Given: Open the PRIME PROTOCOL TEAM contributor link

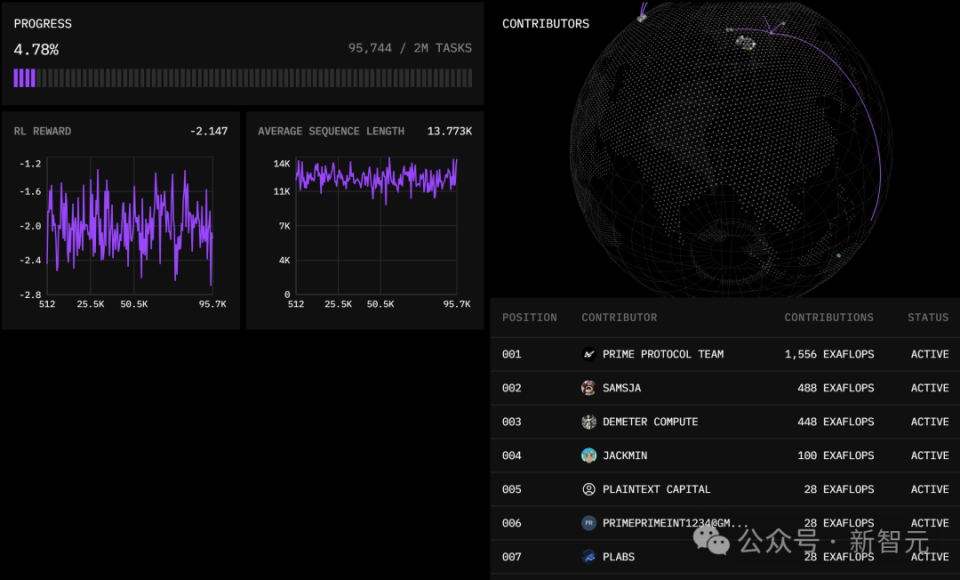Looking at the screenshot, I should point(663,354).
